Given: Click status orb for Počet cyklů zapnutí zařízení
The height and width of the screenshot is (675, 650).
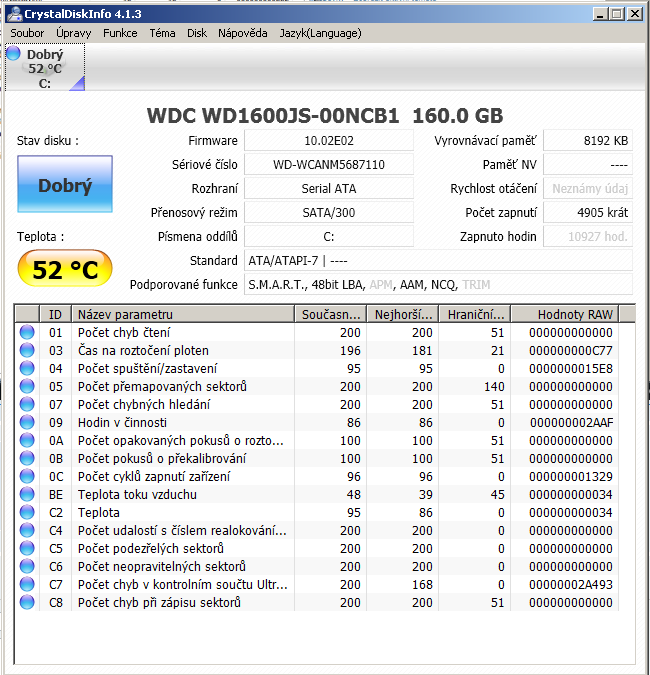Looking at the screenshot, I should click(x=27, y=477).
